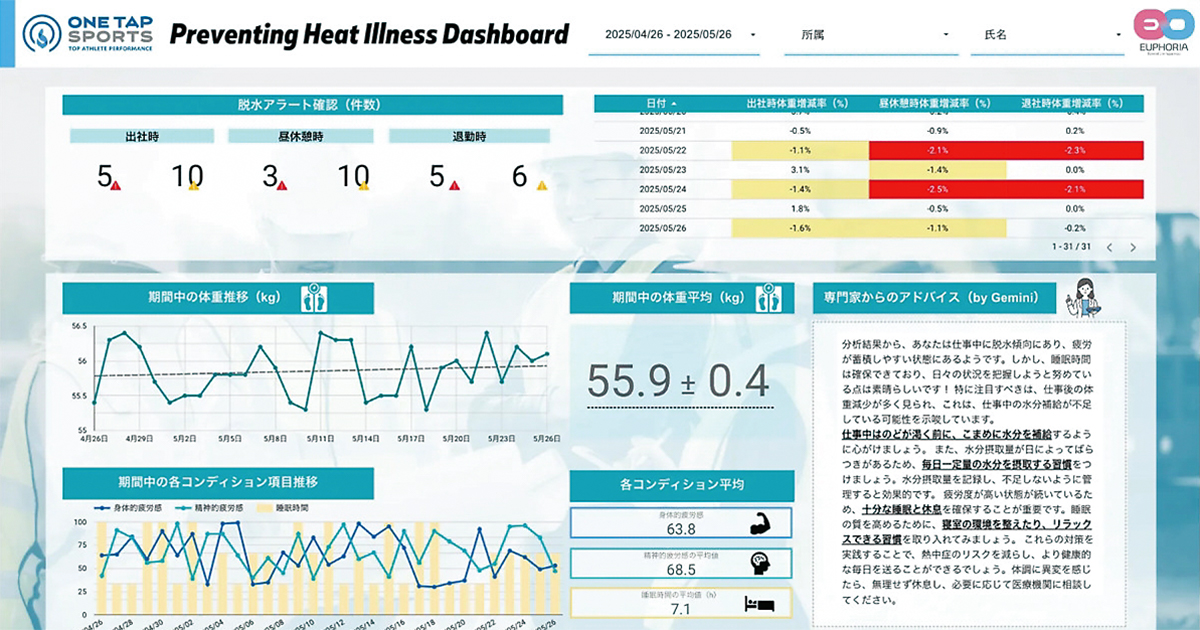Open the date range 2025/04/26 - 2025/05/26 picker
This screenshot has height=630, width=1200.
click(680, 34)
